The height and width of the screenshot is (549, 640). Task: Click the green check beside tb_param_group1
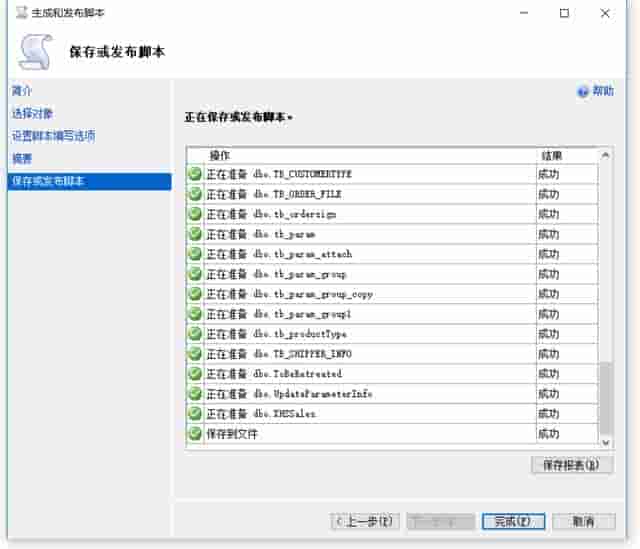(x=195, y=314)
